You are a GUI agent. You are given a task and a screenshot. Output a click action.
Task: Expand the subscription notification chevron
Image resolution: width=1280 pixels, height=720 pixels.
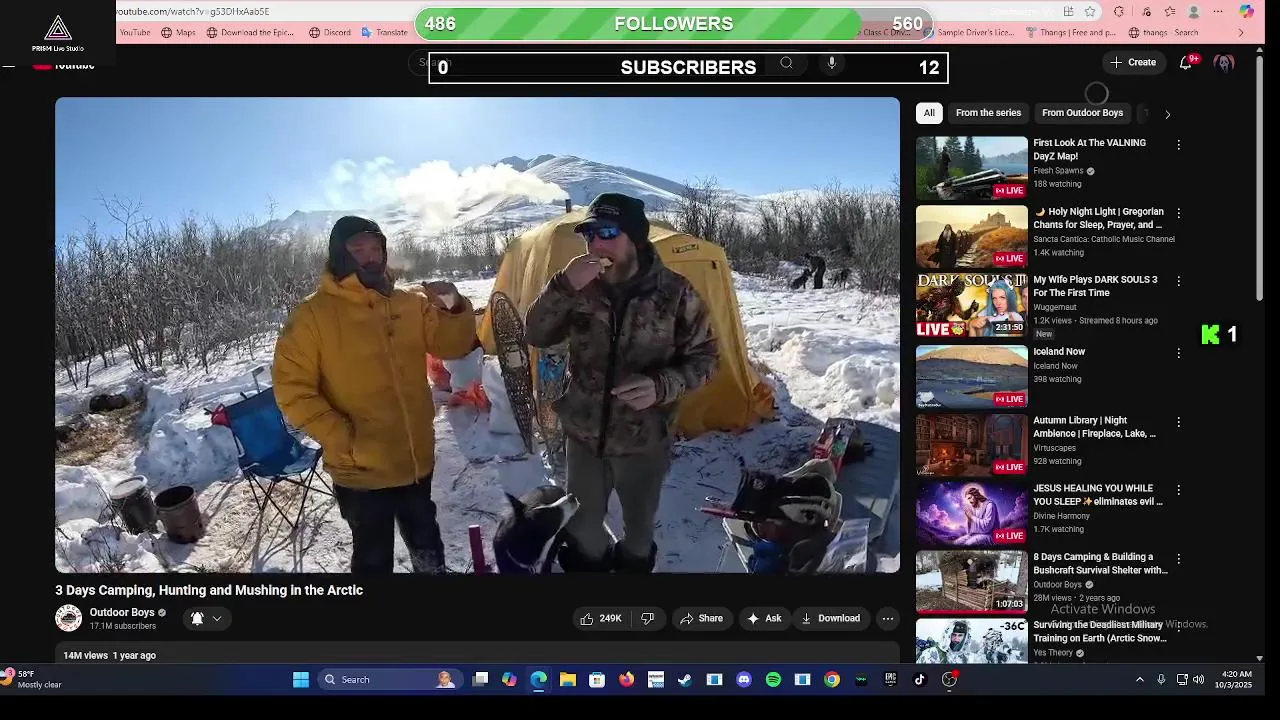pos(216,619)
